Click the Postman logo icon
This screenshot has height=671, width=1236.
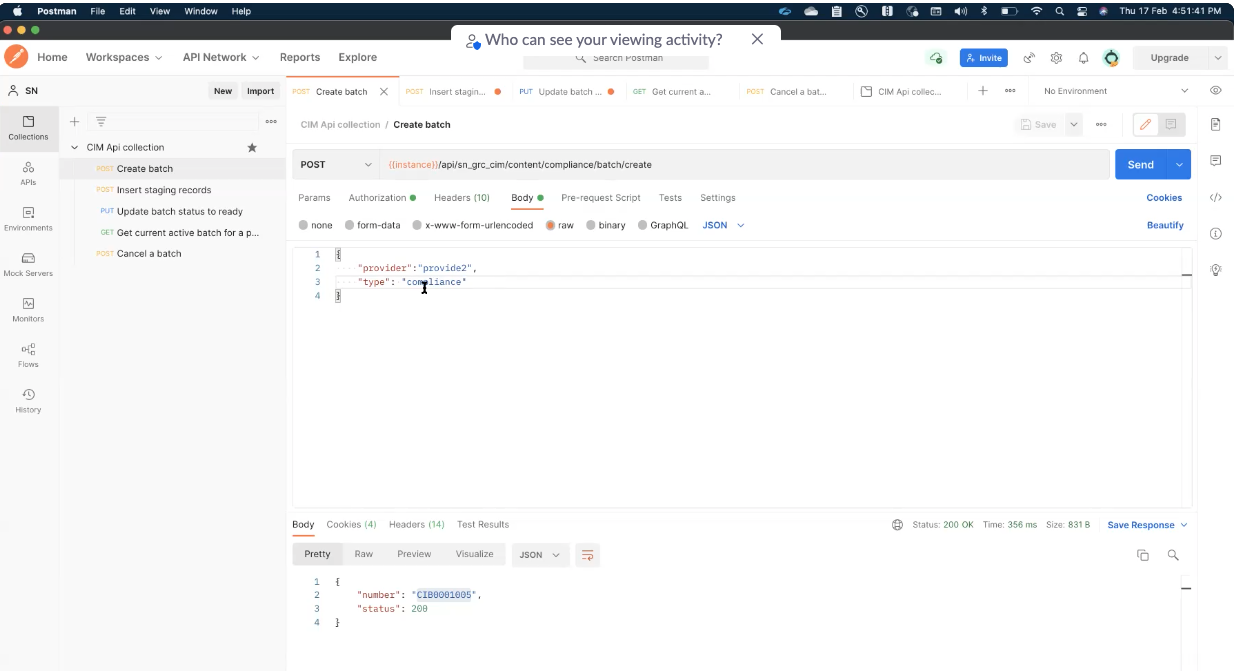point(16,57)
